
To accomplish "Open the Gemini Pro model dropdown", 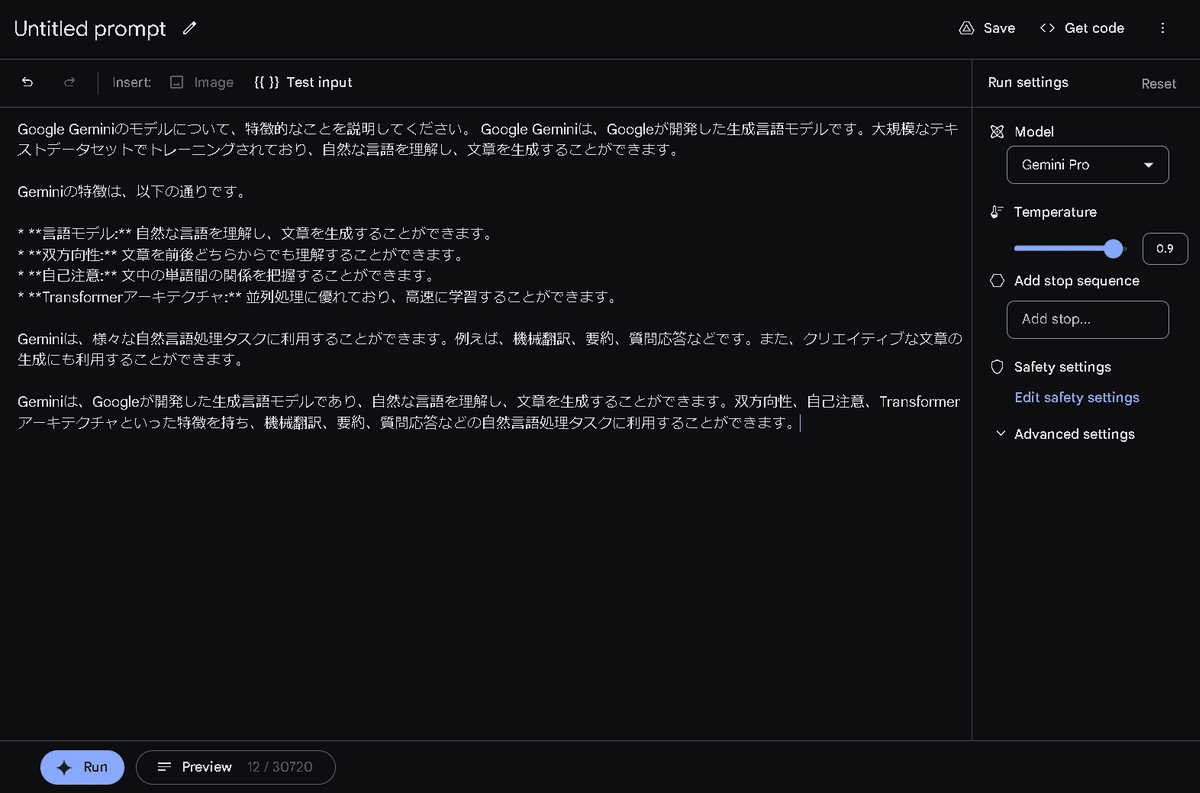I will click(1087, 164).
